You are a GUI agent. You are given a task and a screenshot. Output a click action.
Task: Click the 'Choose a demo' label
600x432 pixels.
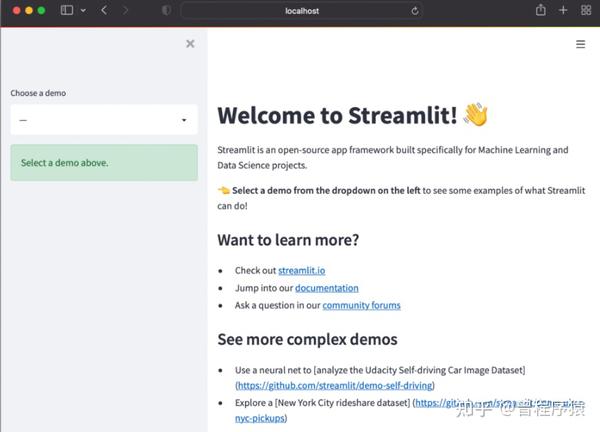(x=38, y=93)
